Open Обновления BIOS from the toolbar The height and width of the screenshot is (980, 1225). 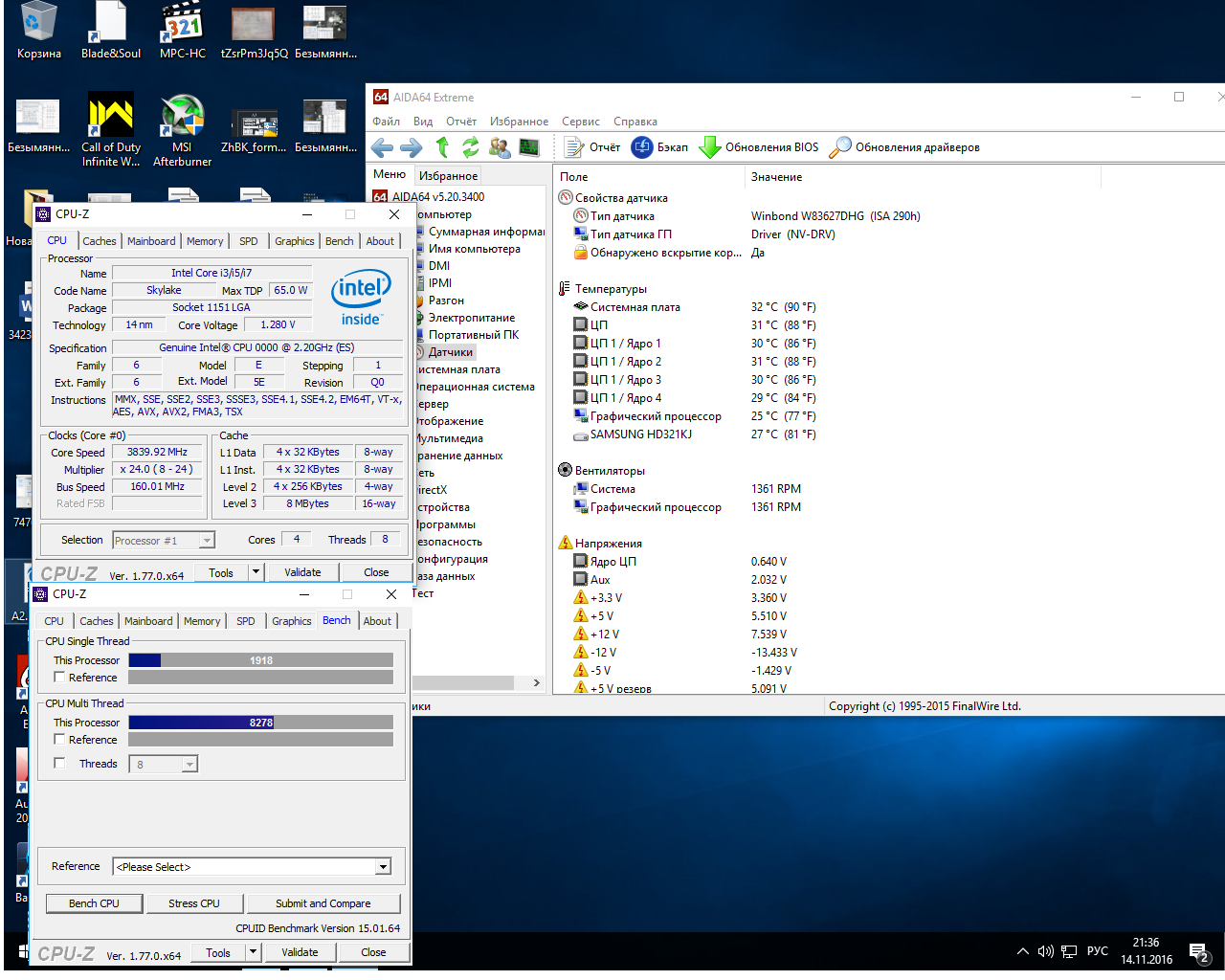[760, 147]
